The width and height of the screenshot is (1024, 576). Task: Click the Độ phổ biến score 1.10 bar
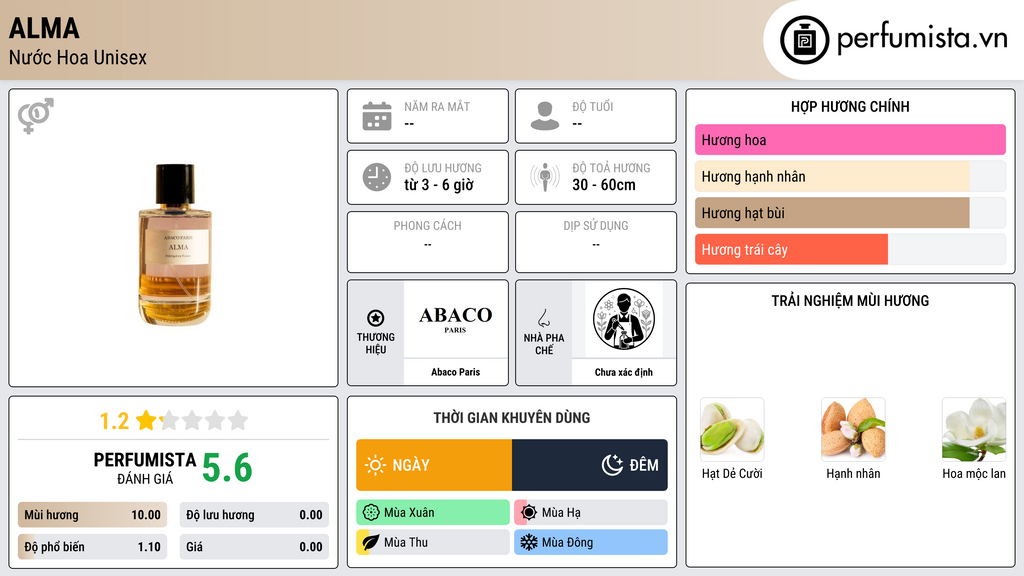point(93,547)
